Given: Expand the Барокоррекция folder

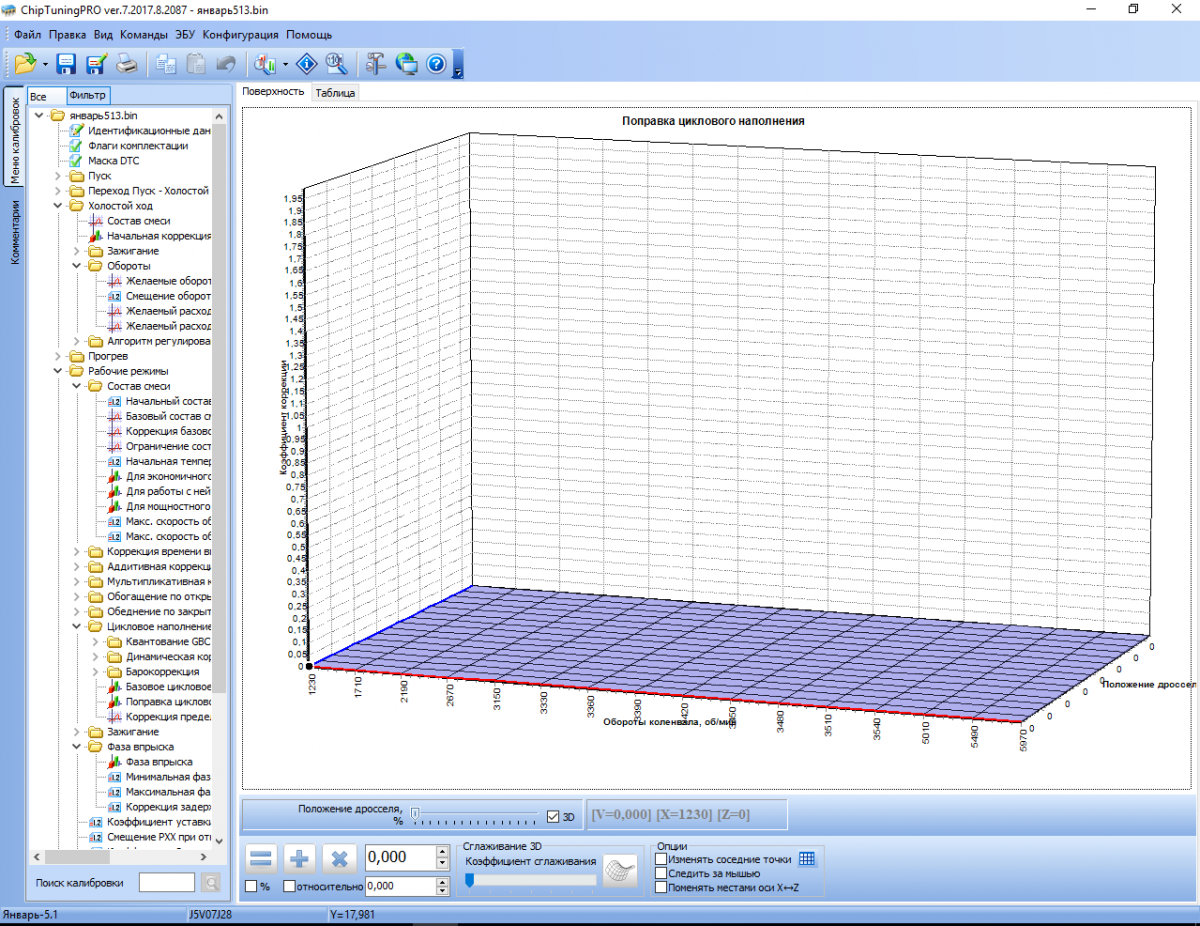Looking at the screenshot, I should 97,672.
